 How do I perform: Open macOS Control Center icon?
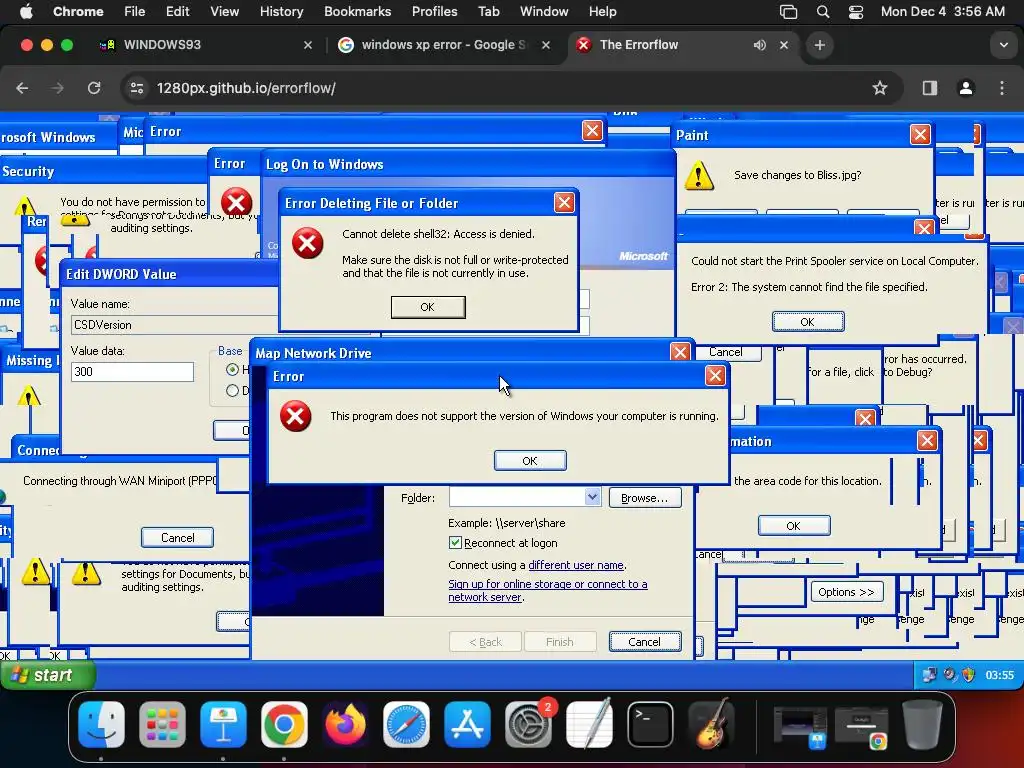click(x=856, y=11)
